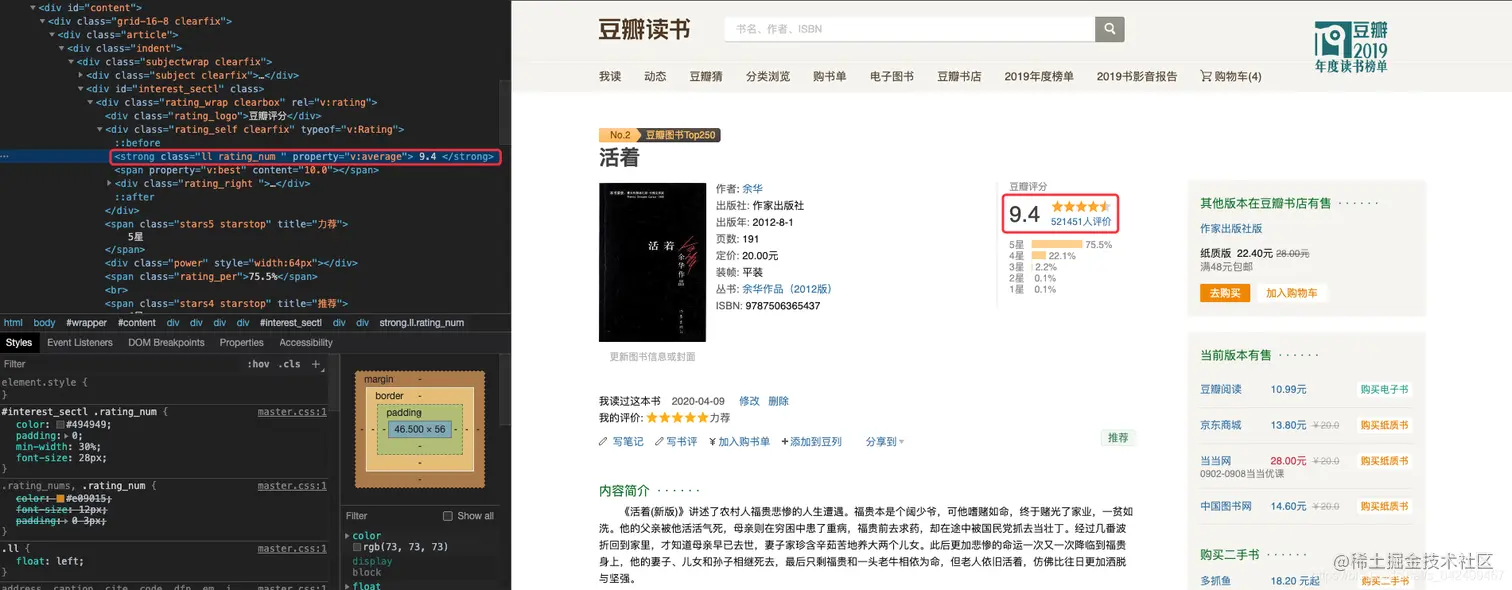Click the add new style rule plus icon
1512x590 pixels.
click(316, 364)
